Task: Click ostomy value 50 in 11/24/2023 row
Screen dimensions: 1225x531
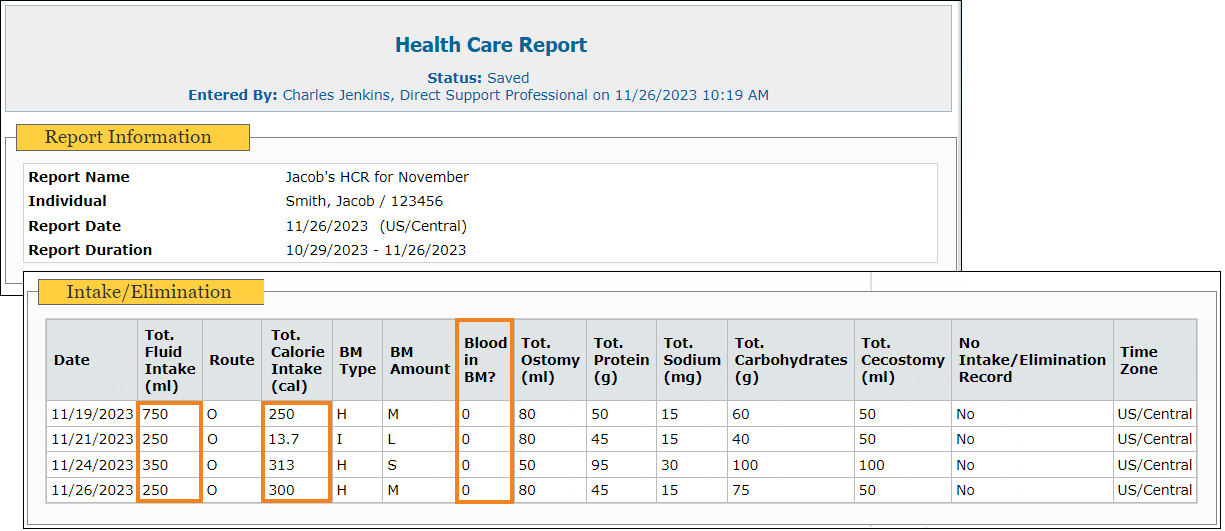Action: tap(550, 465)
